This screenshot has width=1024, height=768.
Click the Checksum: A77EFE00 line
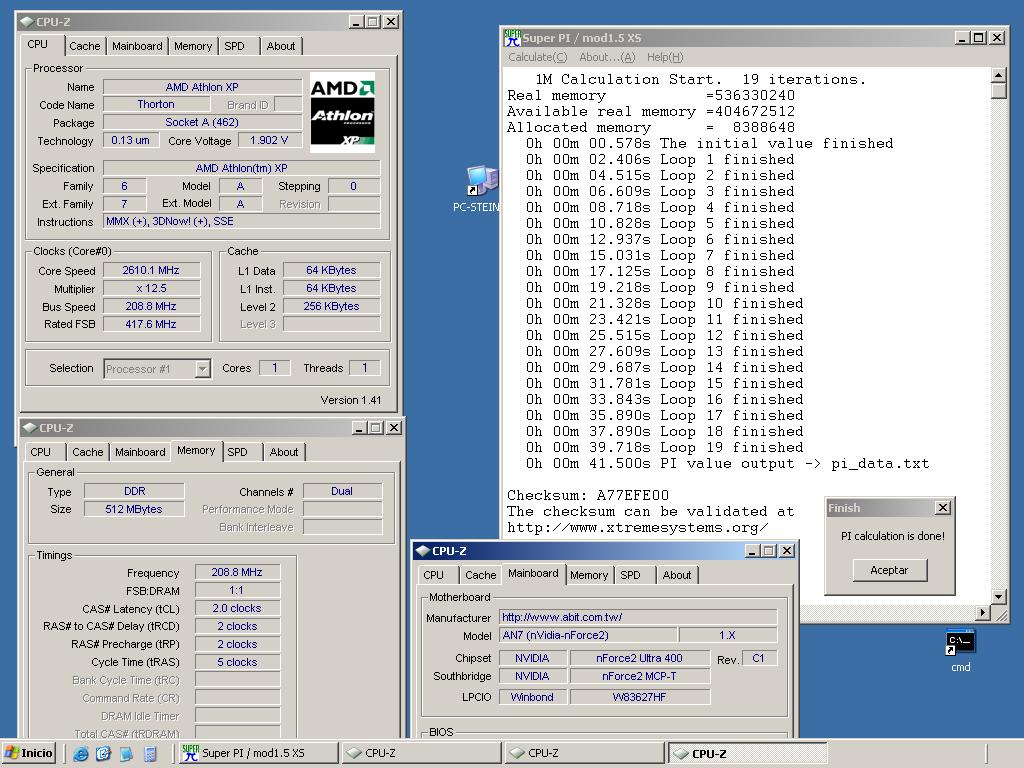588,495
